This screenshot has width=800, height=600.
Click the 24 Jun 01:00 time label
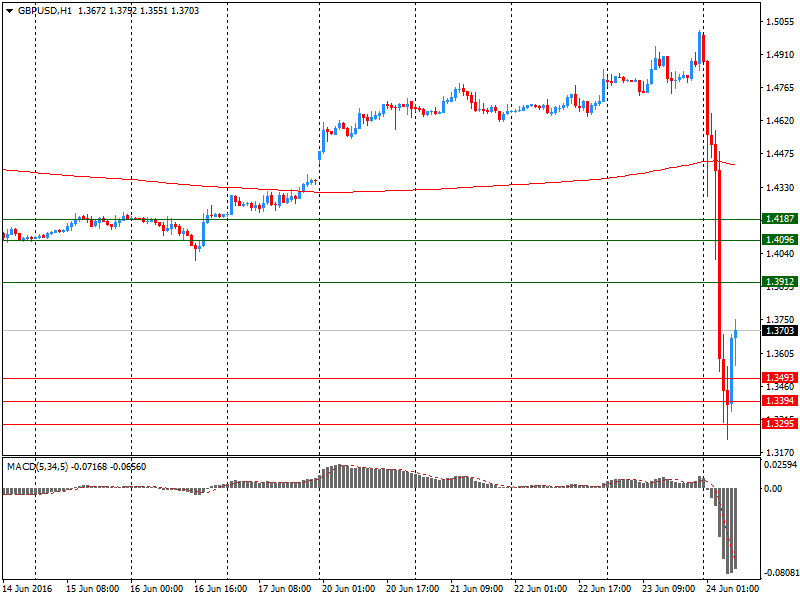[x=732, y=589]
